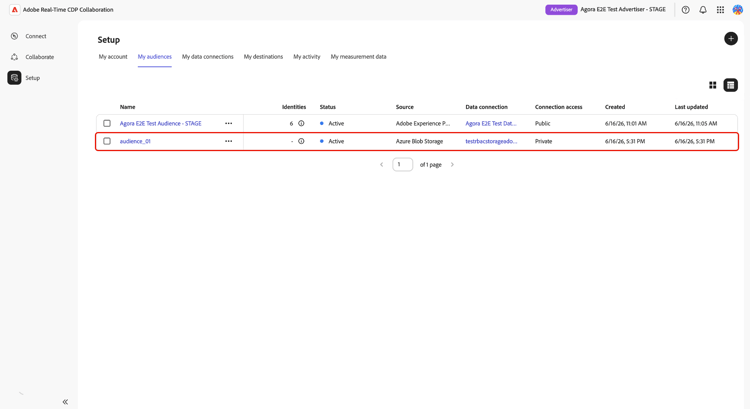The width and height of the screenshot is (750, 409).
Task: Open the user profile avatar
Action: point(738,10)
